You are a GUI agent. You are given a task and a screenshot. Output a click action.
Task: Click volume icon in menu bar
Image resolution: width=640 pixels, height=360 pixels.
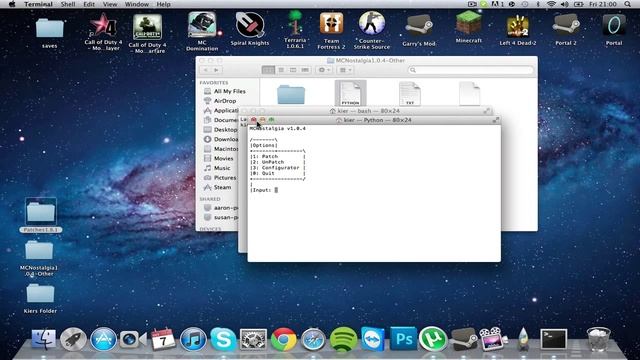point(564,4)
